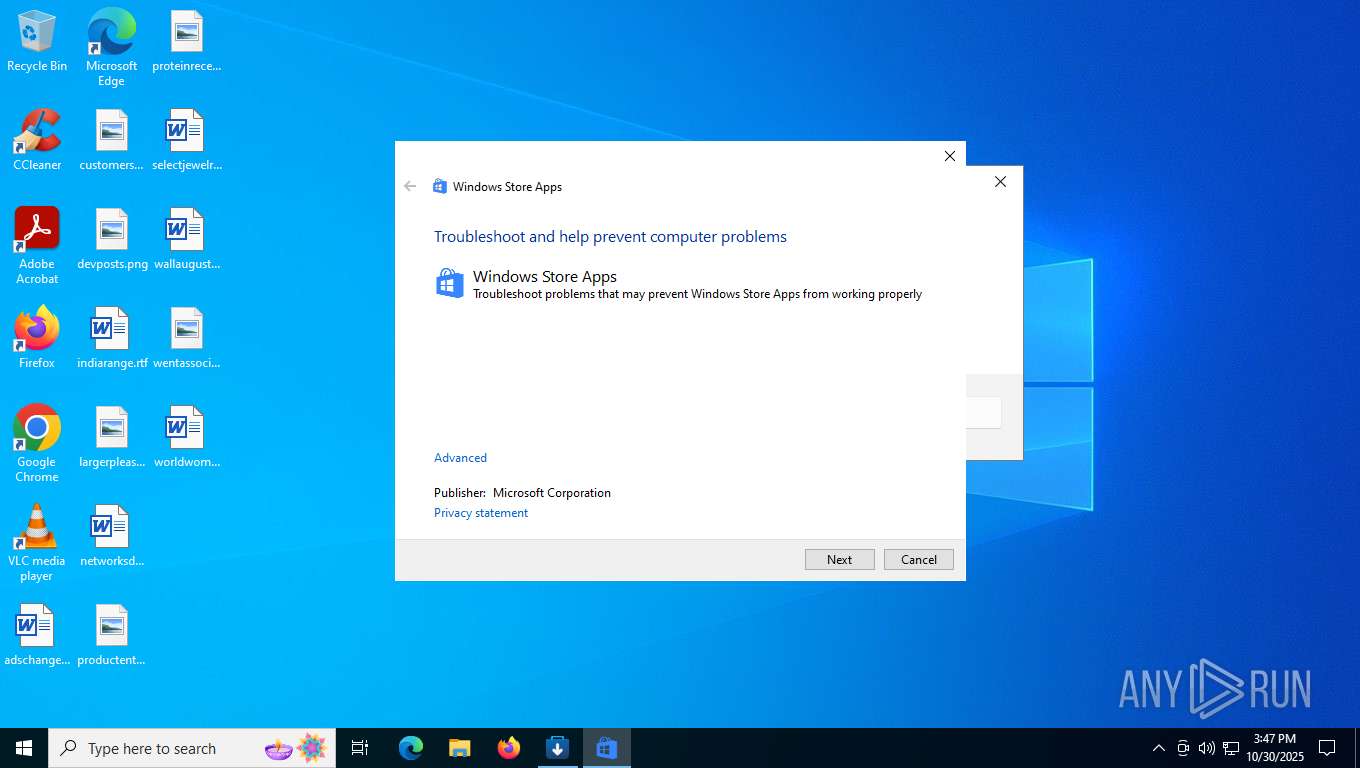
Task: Open the clock showing 3:47 PM
Action: tap(1274, 748)
